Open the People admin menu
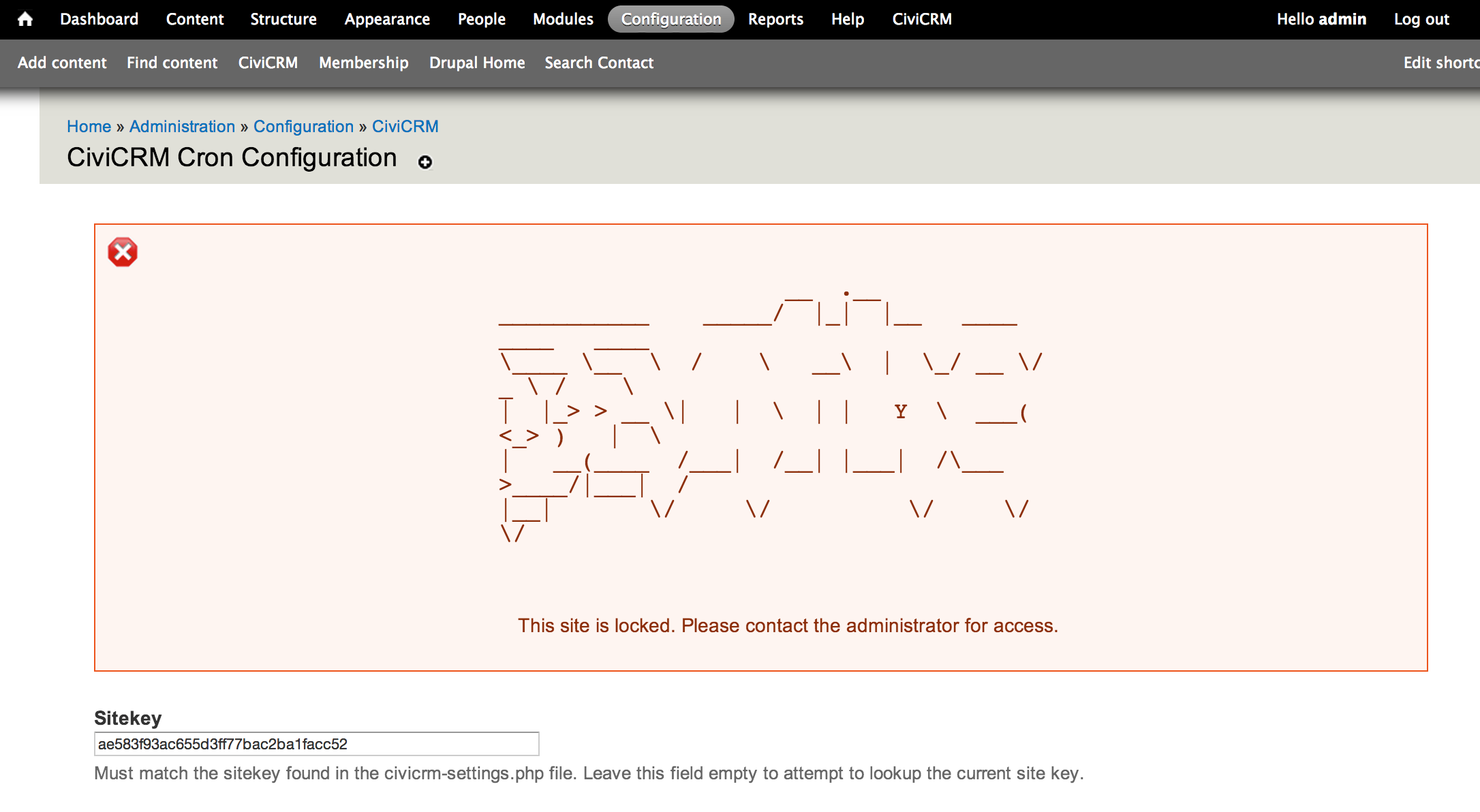Image resolution: width=1480 pixels, height=812 pixels. (x=482, y=19)
